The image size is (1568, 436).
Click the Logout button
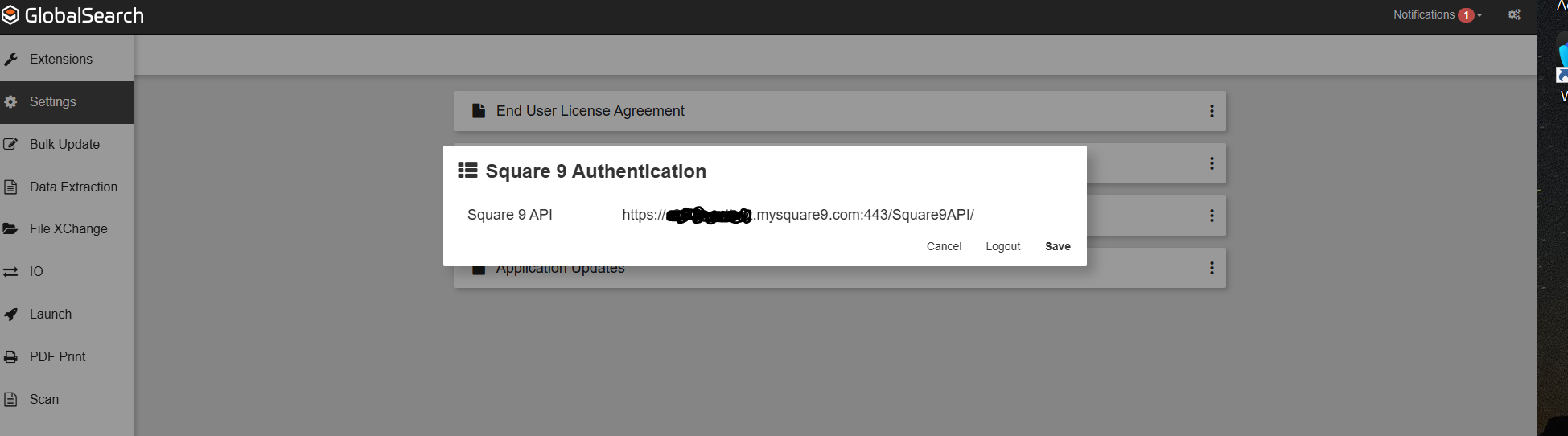click(1002, 246)
